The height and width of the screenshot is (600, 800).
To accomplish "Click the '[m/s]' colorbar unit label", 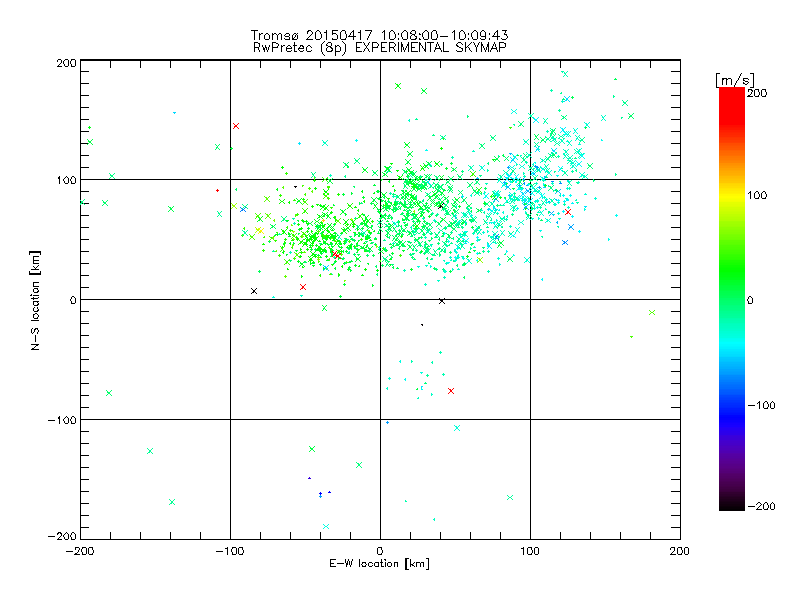I will tap(734, 80).
